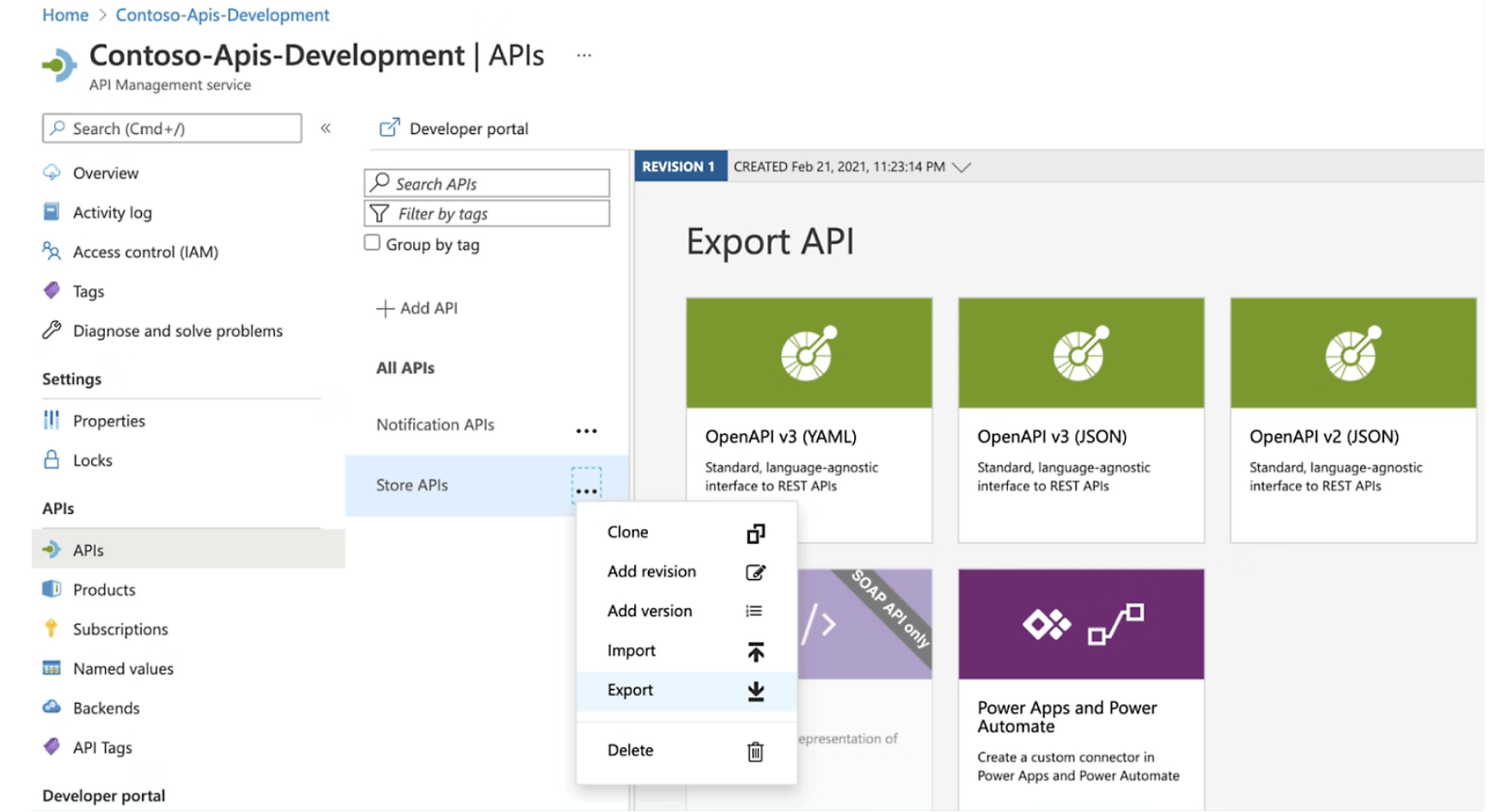Viewport: 1502px width, 812px height.
Task: Click the Add revision pencil icon
Action: [755, 572]
